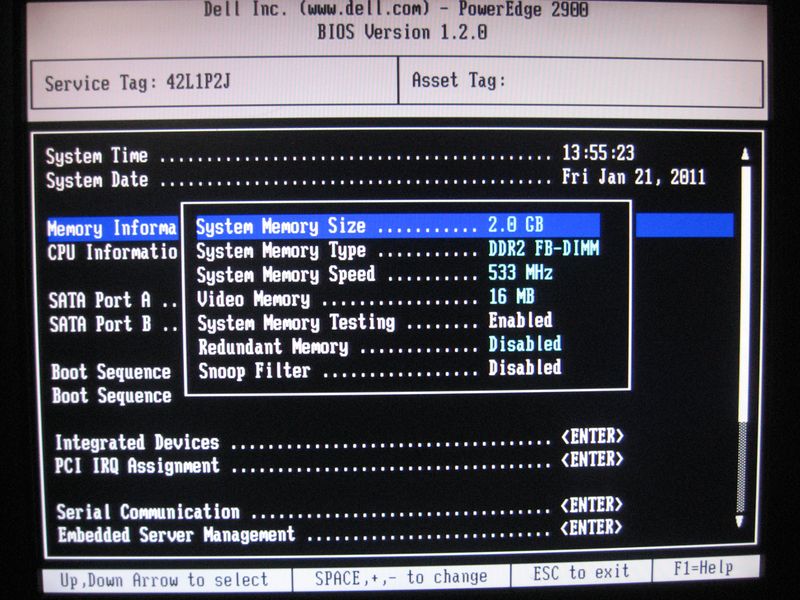The height and width of the screenshot is (600, 800).
Task: Click the Video Memory label
Action: tap(254, 299)
